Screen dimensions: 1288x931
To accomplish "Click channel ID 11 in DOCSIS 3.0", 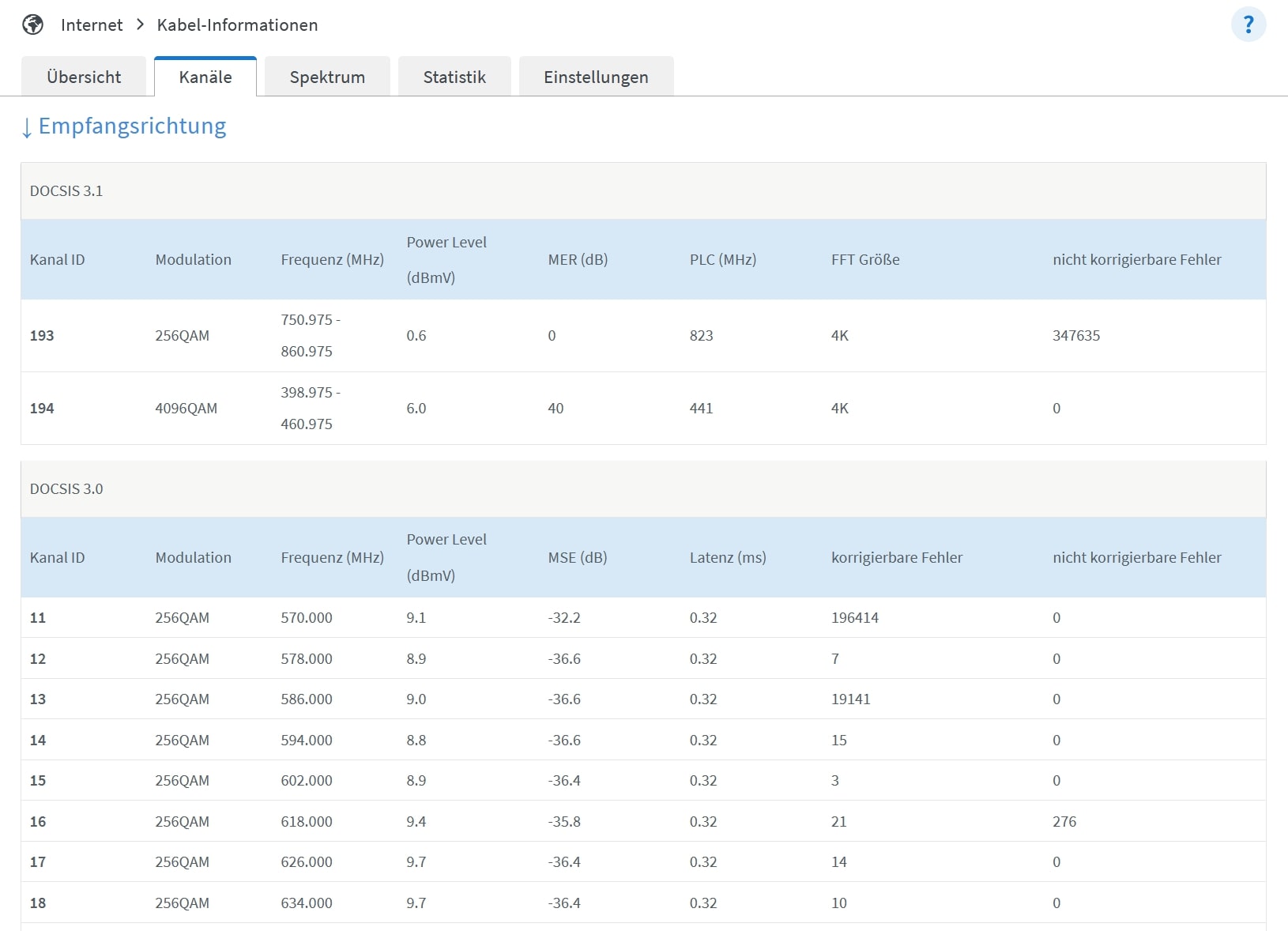I will coord(38,618).
